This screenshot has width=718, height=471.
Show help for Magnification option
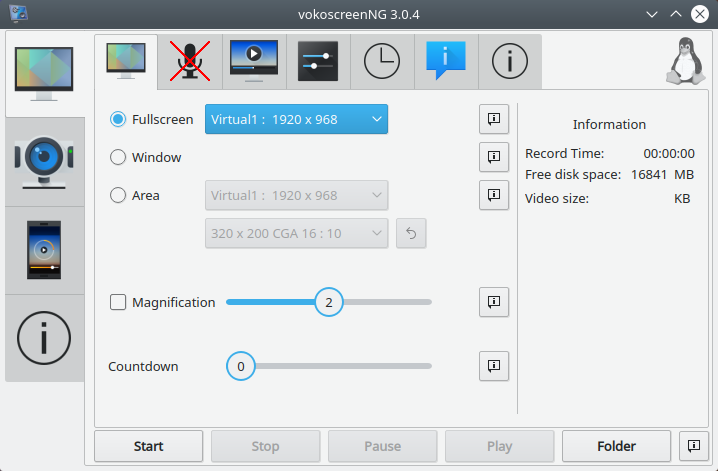[494, 302]
